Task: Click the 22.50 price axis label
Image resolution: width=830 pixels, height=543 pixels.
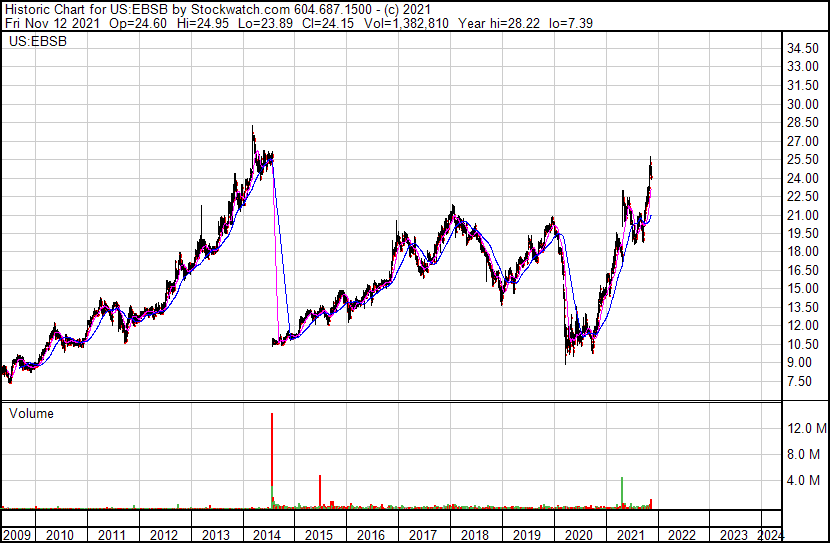Action: pos(803,196)
